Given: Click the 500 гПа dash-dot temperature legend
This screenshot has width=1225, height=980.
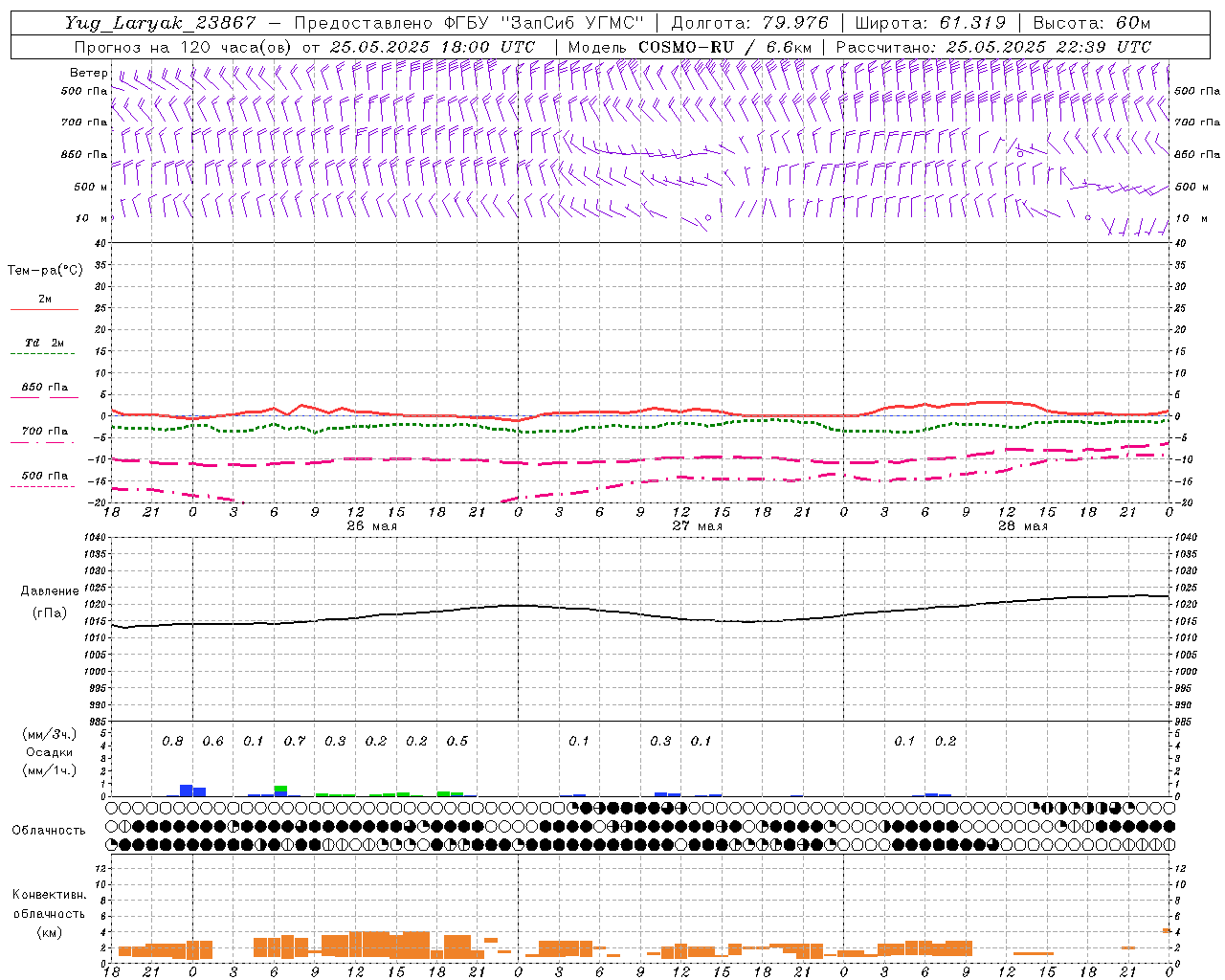Looking at the screenshot, I should pyautogui.click(x=44, y=476).
